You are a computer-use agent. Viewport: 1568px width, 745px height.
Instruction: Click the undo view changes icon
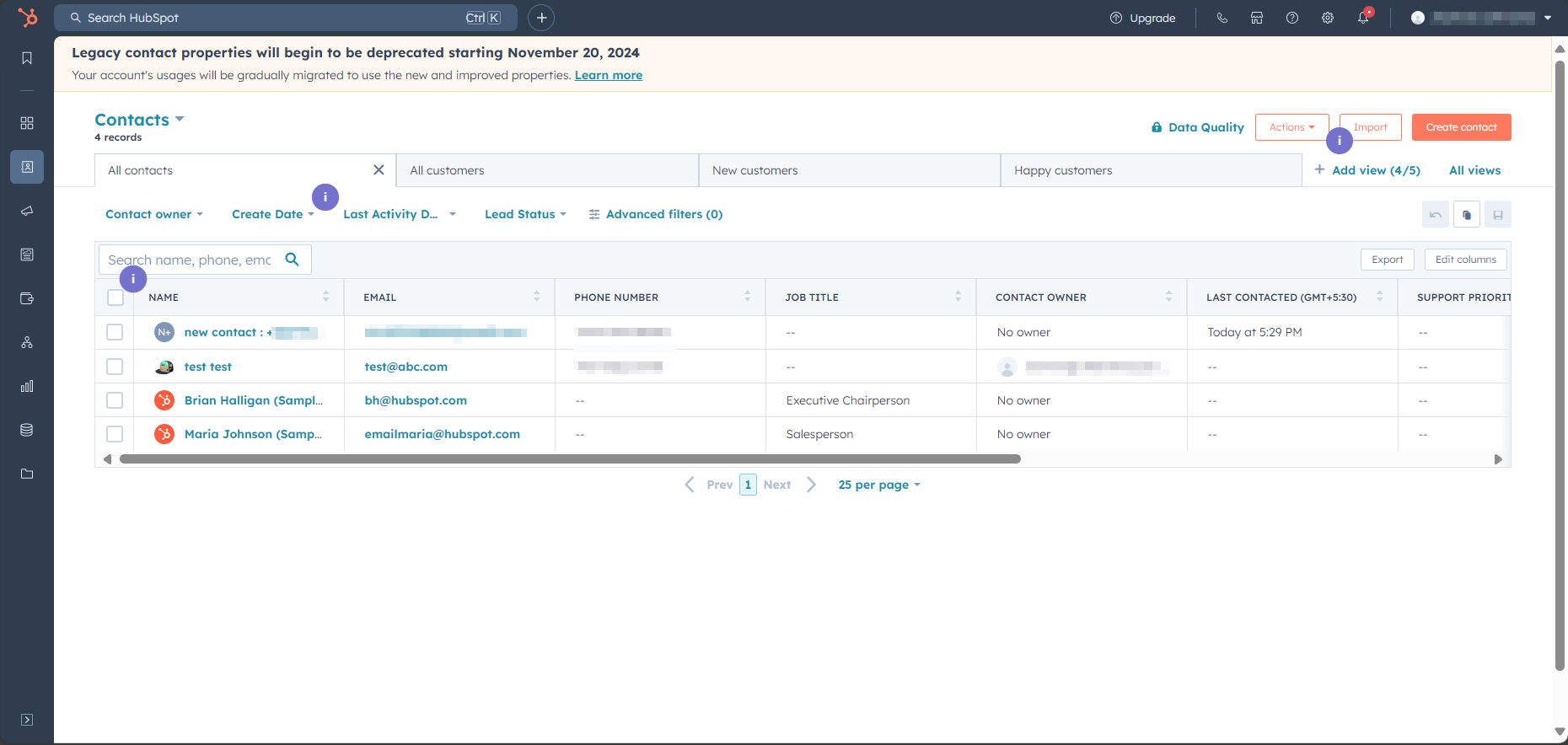(x=1436, y=214)
